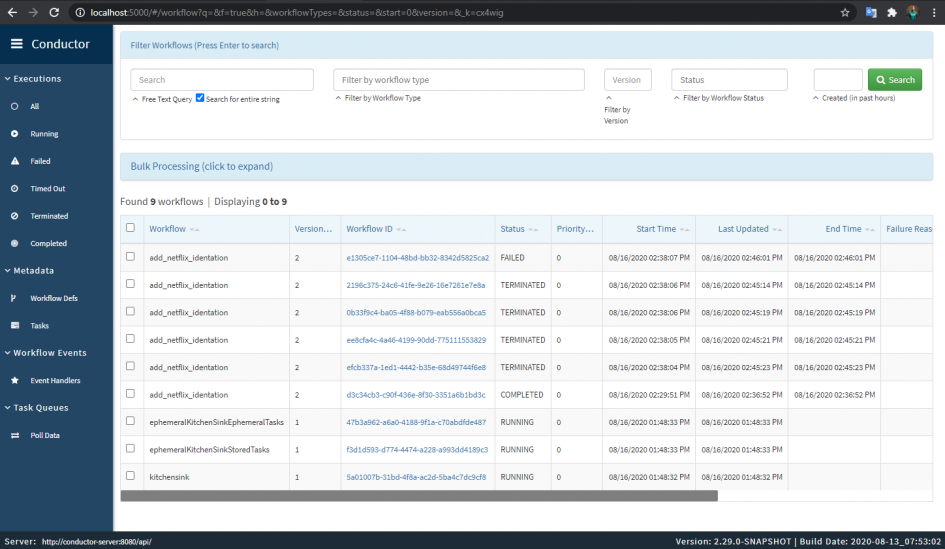Click the Event Handlers star icon
Screen dimensions: 945x549
point(15,380)
